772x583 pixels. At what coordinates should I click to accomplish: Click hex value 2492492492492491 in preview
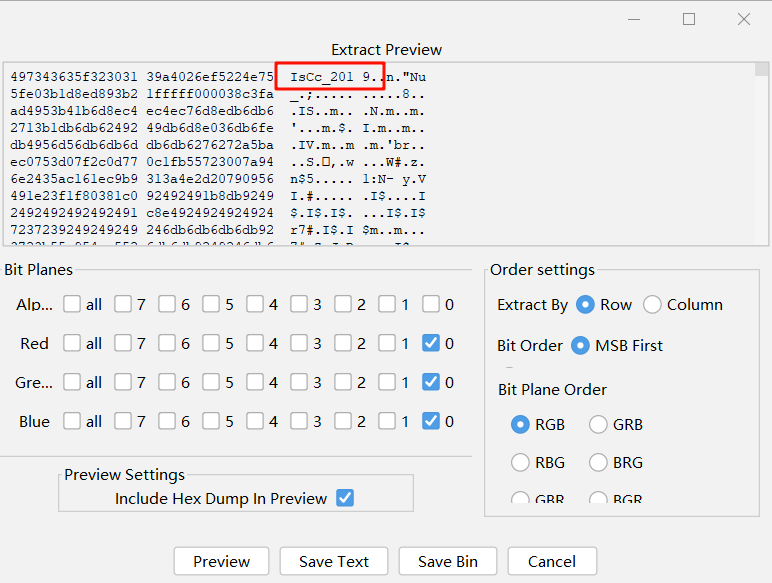(74, 213)
